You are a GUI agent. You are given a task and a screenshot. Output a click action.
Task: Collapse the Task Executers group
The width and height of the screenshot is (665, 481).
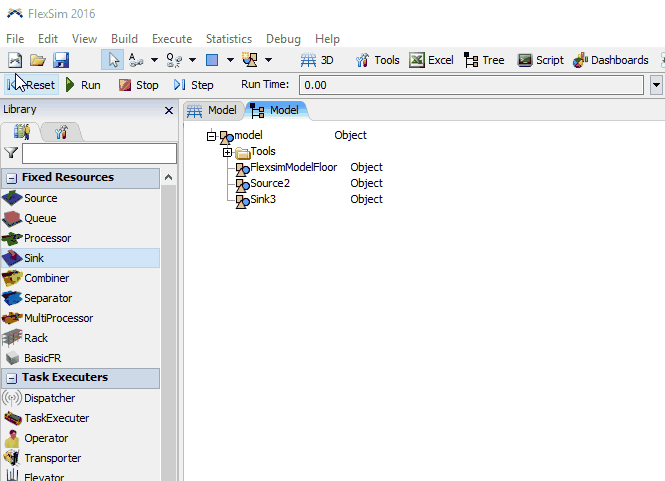[12, 378]
